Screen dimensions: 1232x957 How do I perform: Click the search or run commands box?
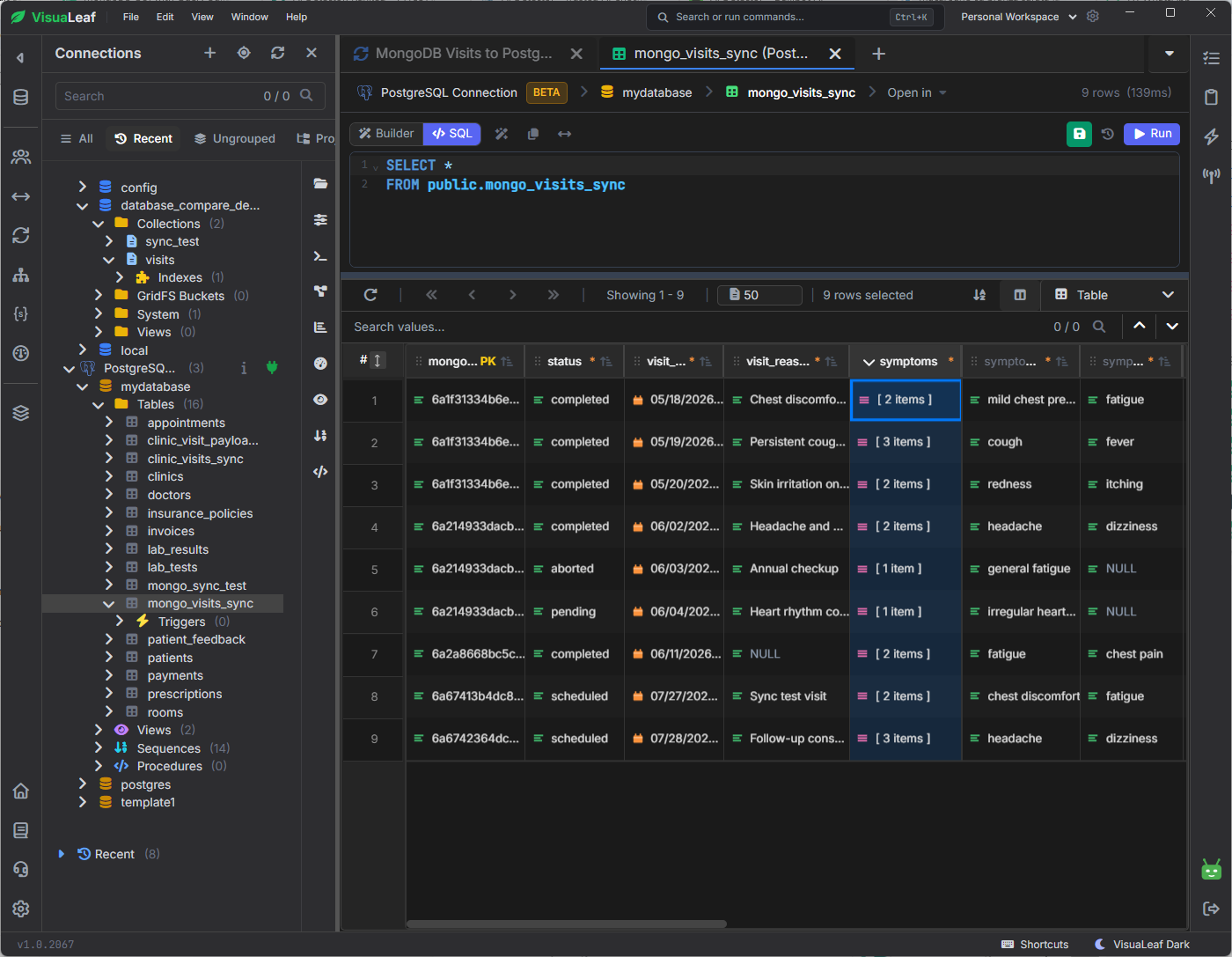point(795,17)
